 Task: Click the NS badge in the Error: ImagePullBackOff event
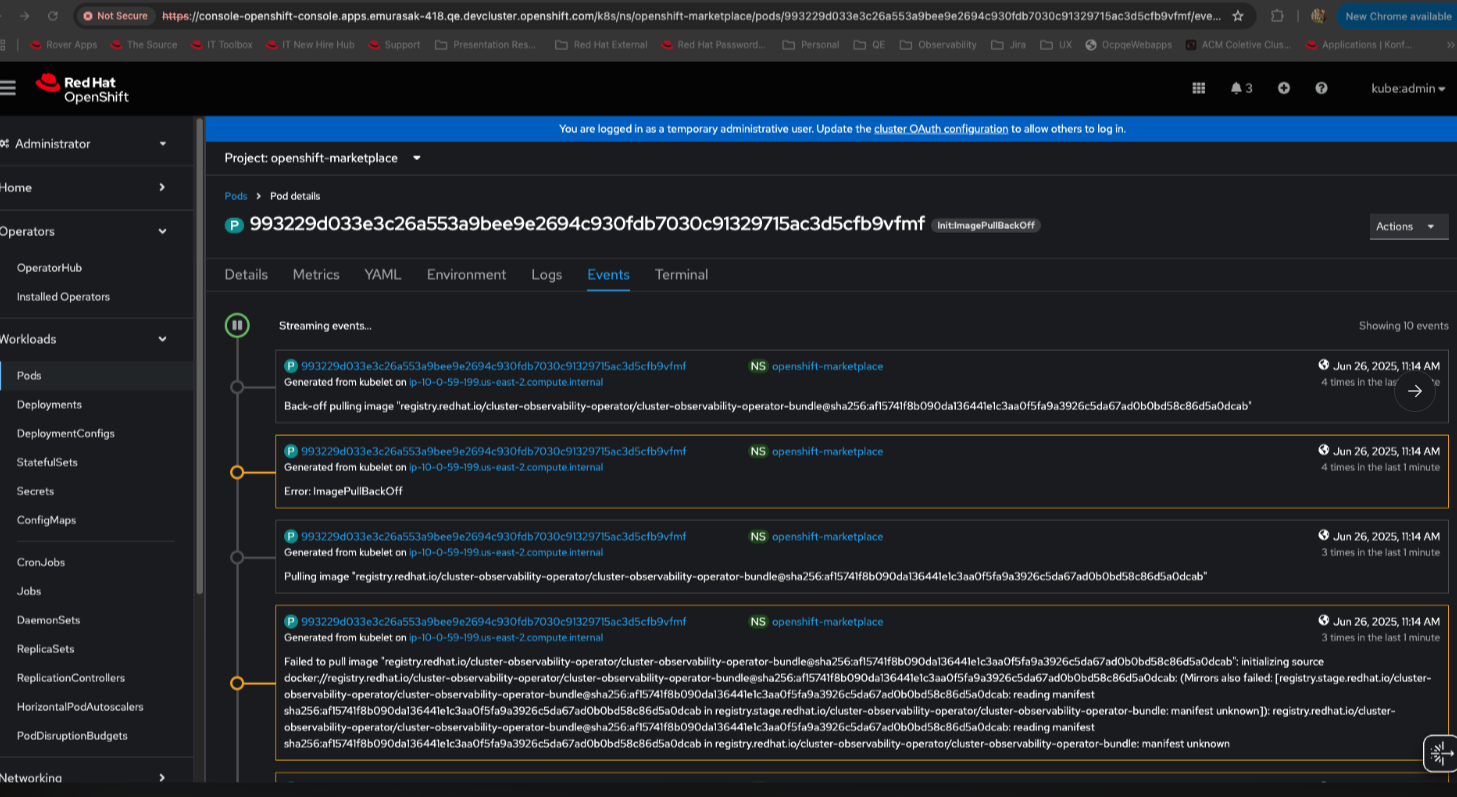point(758,451)
